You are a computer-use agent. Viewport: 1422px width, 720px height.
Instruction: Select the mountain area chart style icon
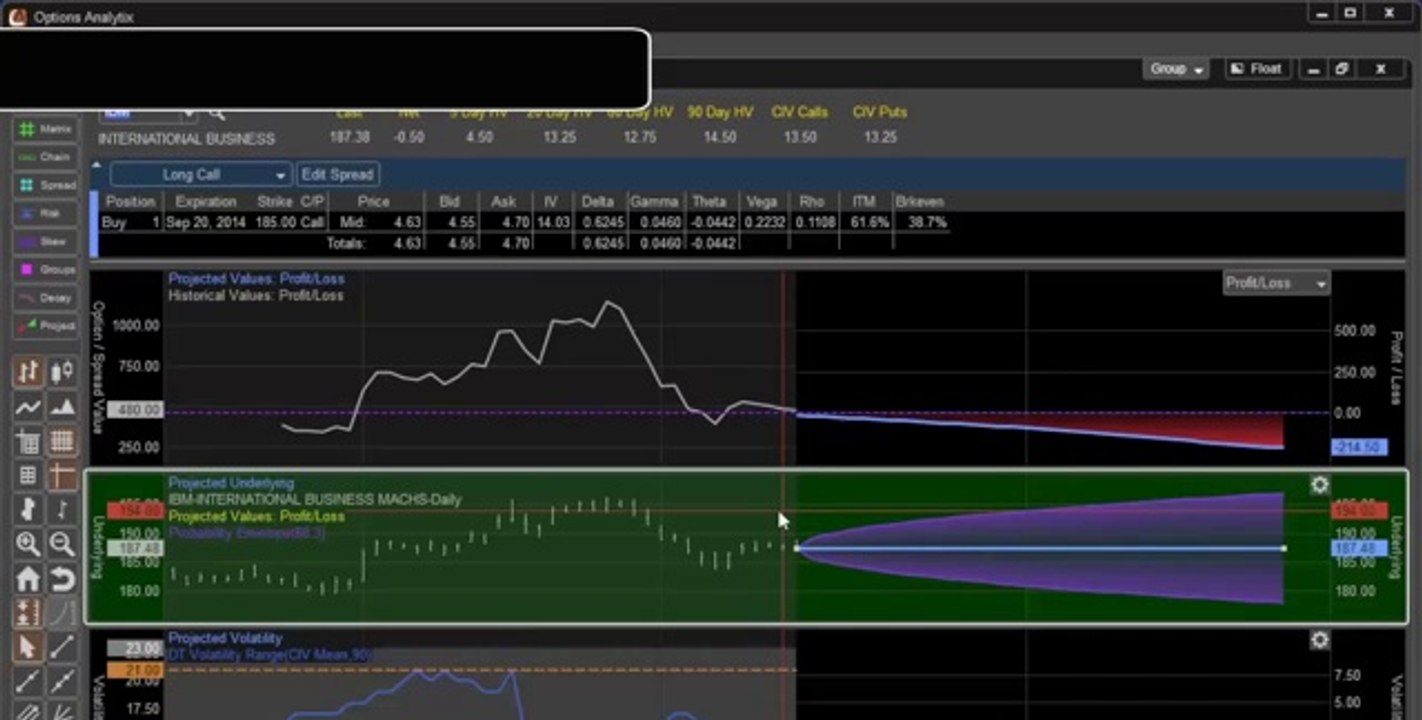[x=62, y=406]
